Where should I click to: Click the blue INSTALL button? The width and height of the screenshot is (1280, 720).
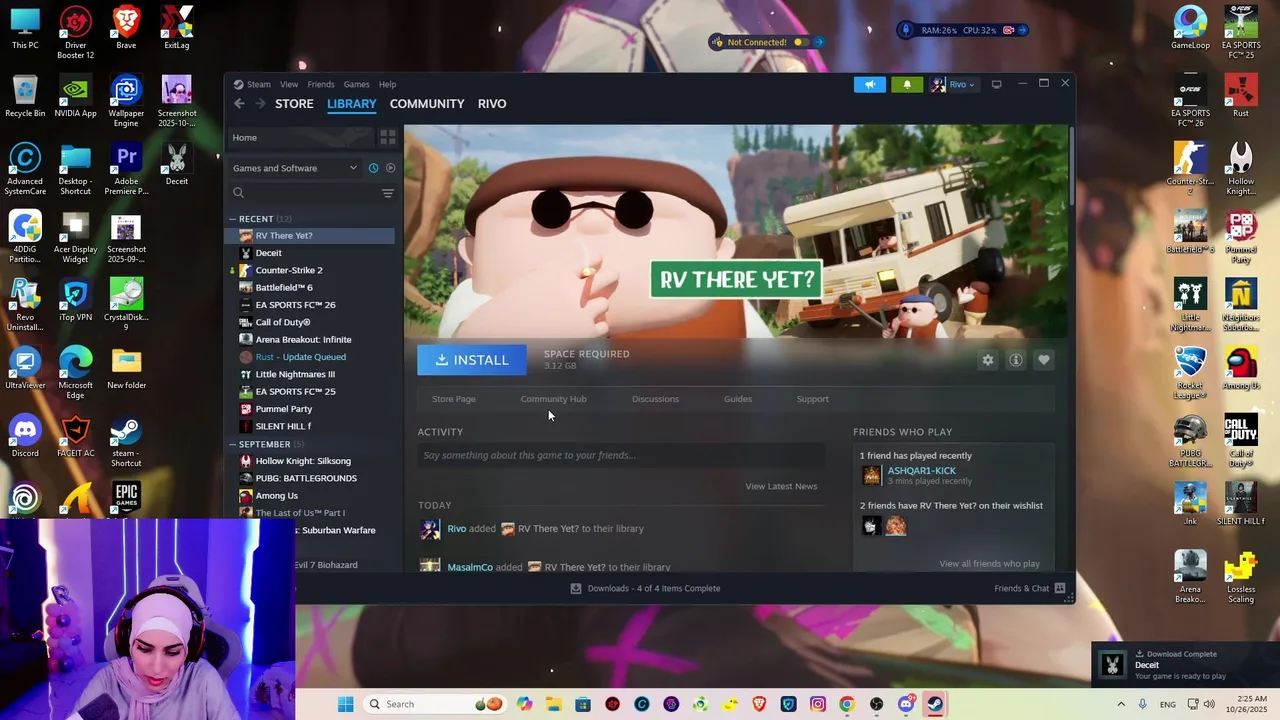click(x=472, y=360)
